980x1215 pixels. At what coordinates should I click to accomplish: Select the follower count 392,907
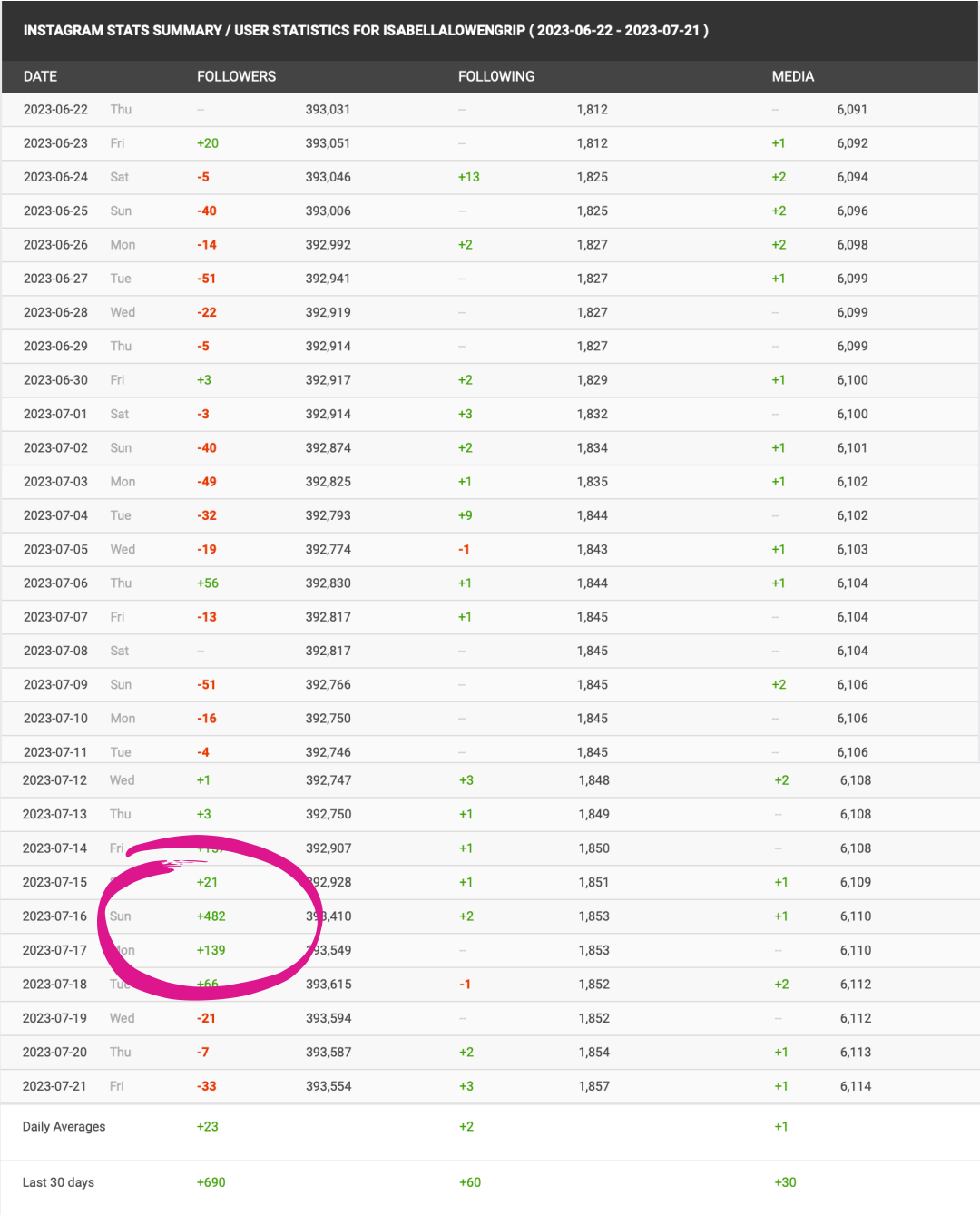point(328,848)
